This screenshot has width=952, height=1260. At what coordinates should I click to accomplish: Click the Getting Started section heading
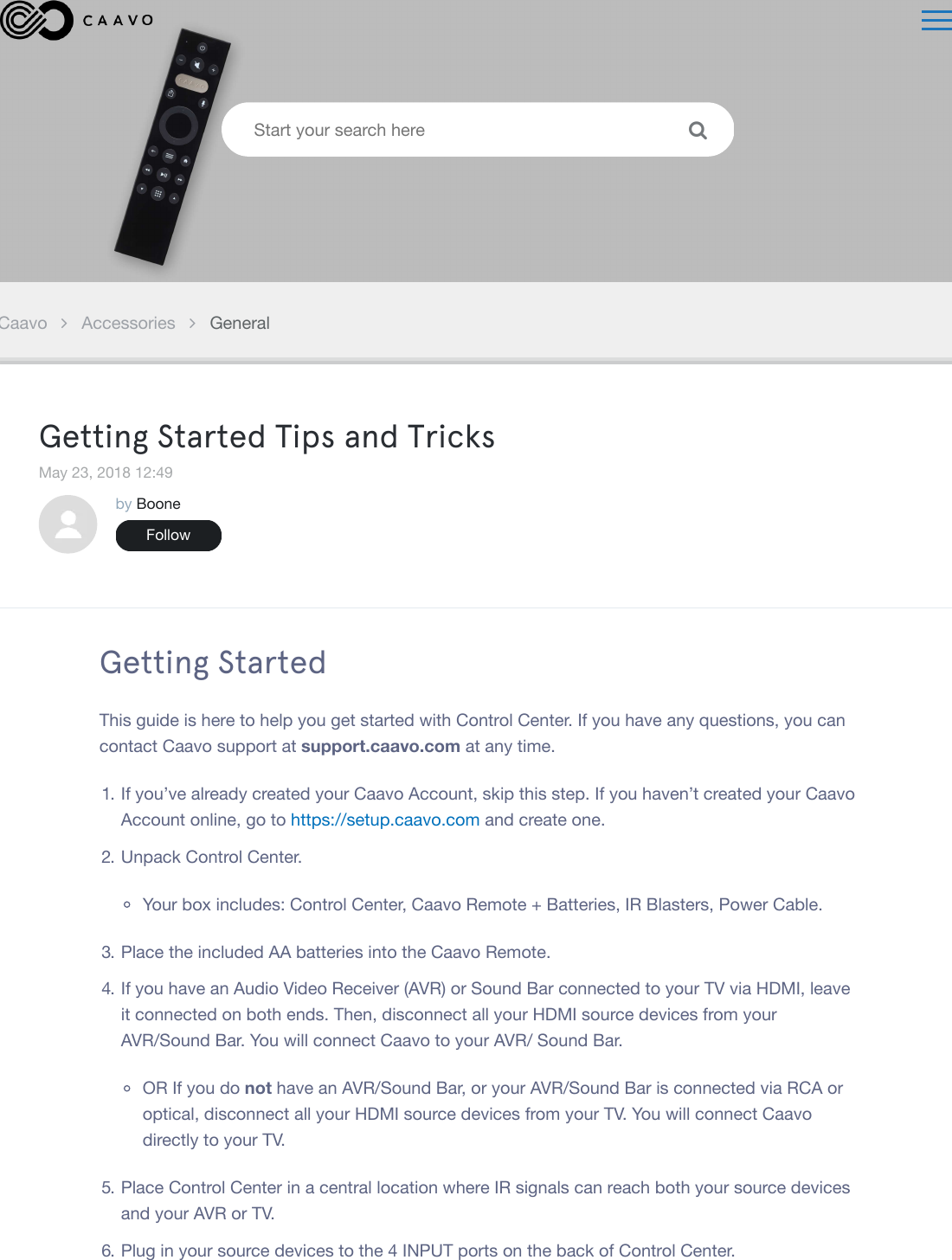tap(213, 663)
